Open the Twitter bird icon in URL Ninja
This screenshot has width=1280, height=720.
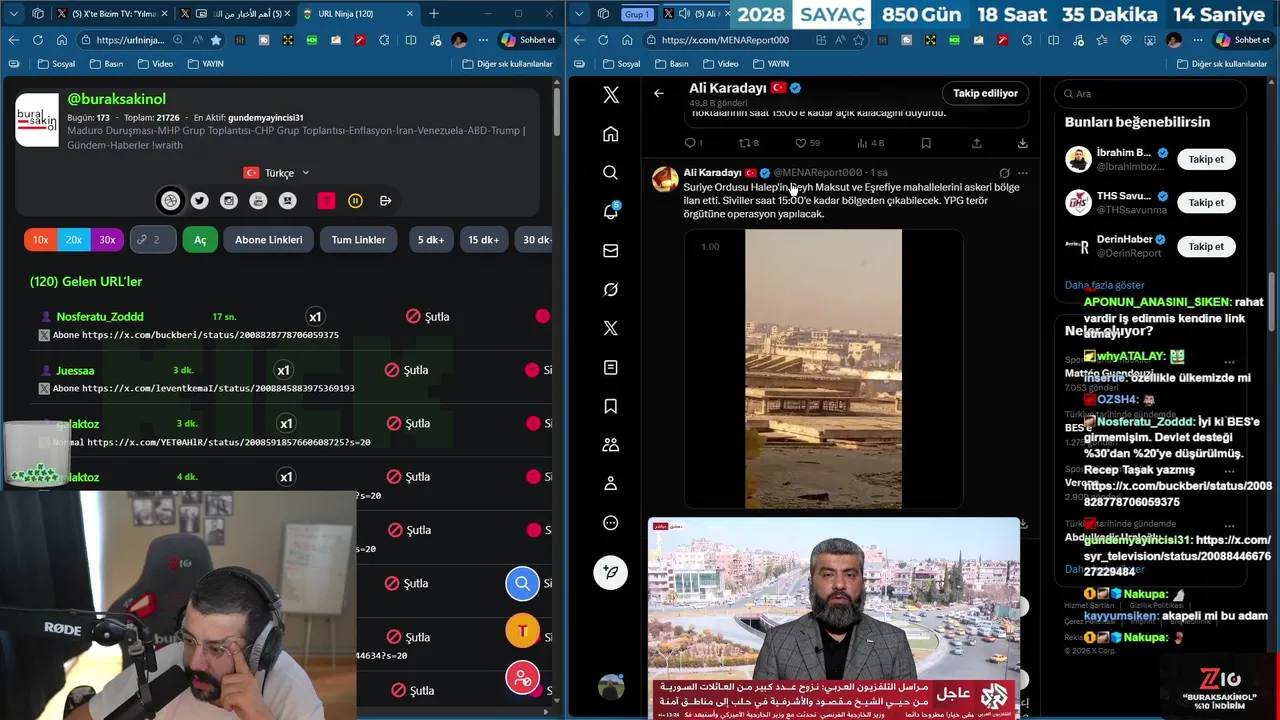click(x=200, y=201)
